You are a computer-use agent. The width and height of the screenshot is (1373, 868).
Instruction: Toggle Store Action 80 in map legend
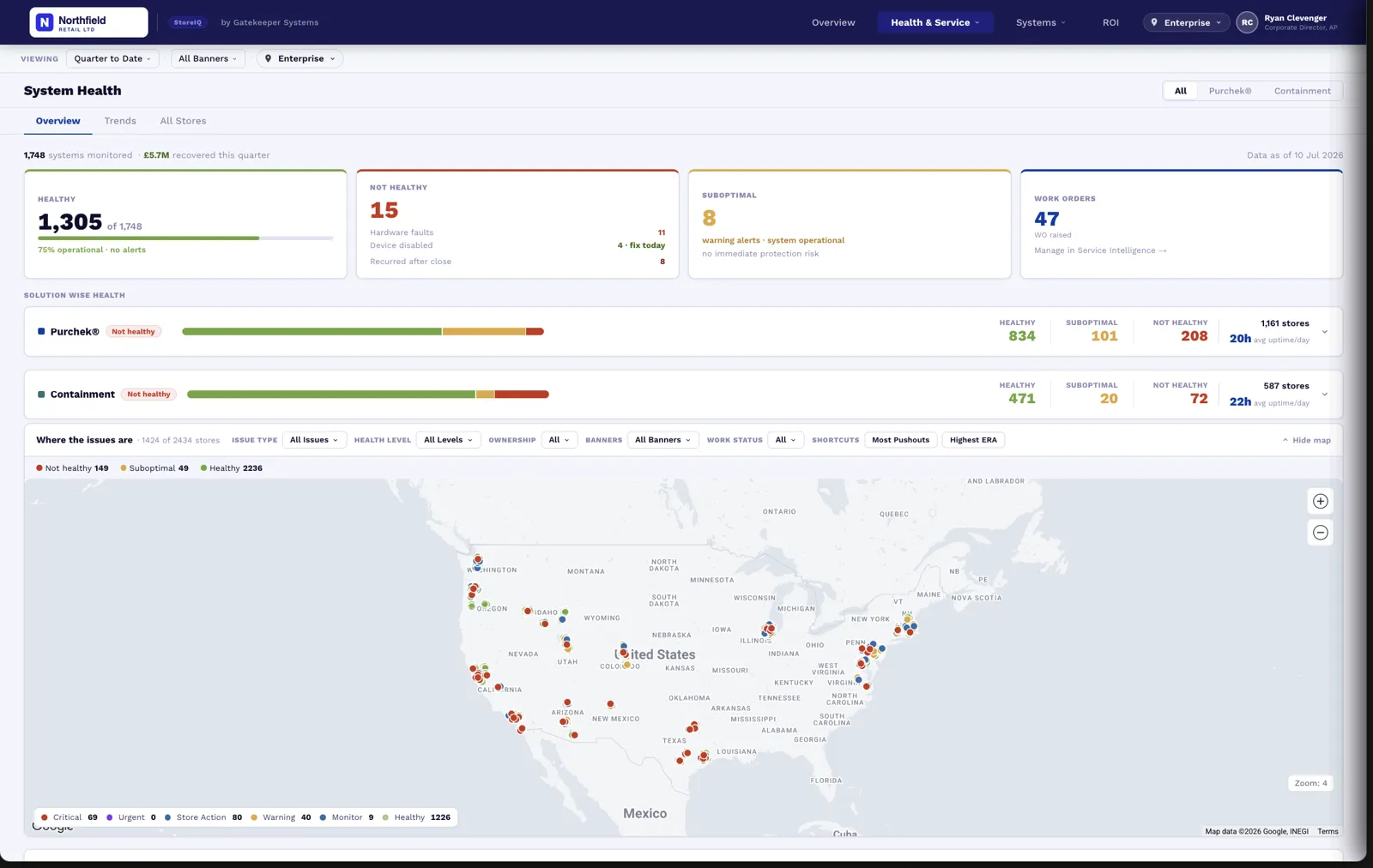coord(203,817)
